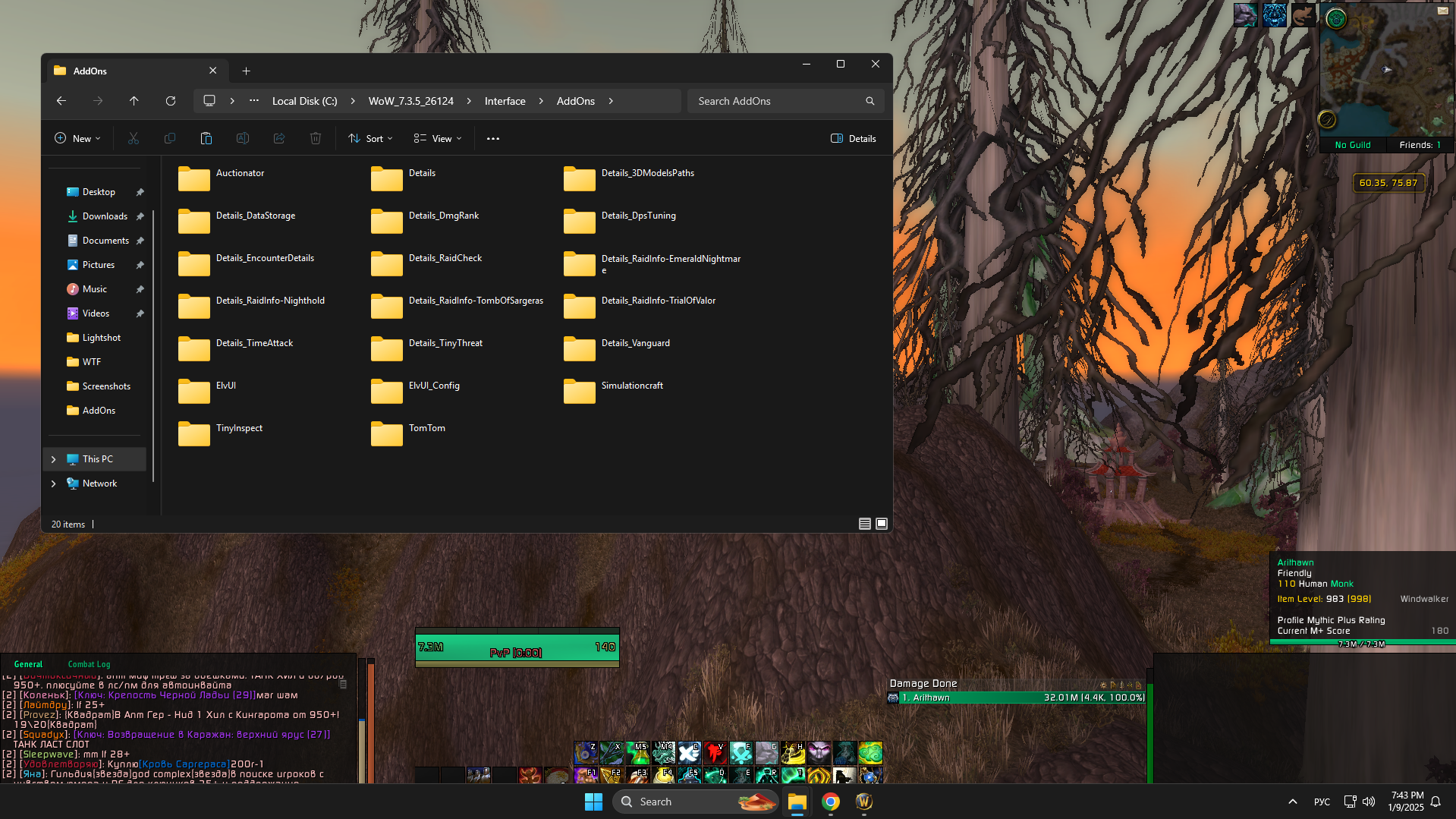Click the Explorer sidebar scrollbar

click(153, 345)
